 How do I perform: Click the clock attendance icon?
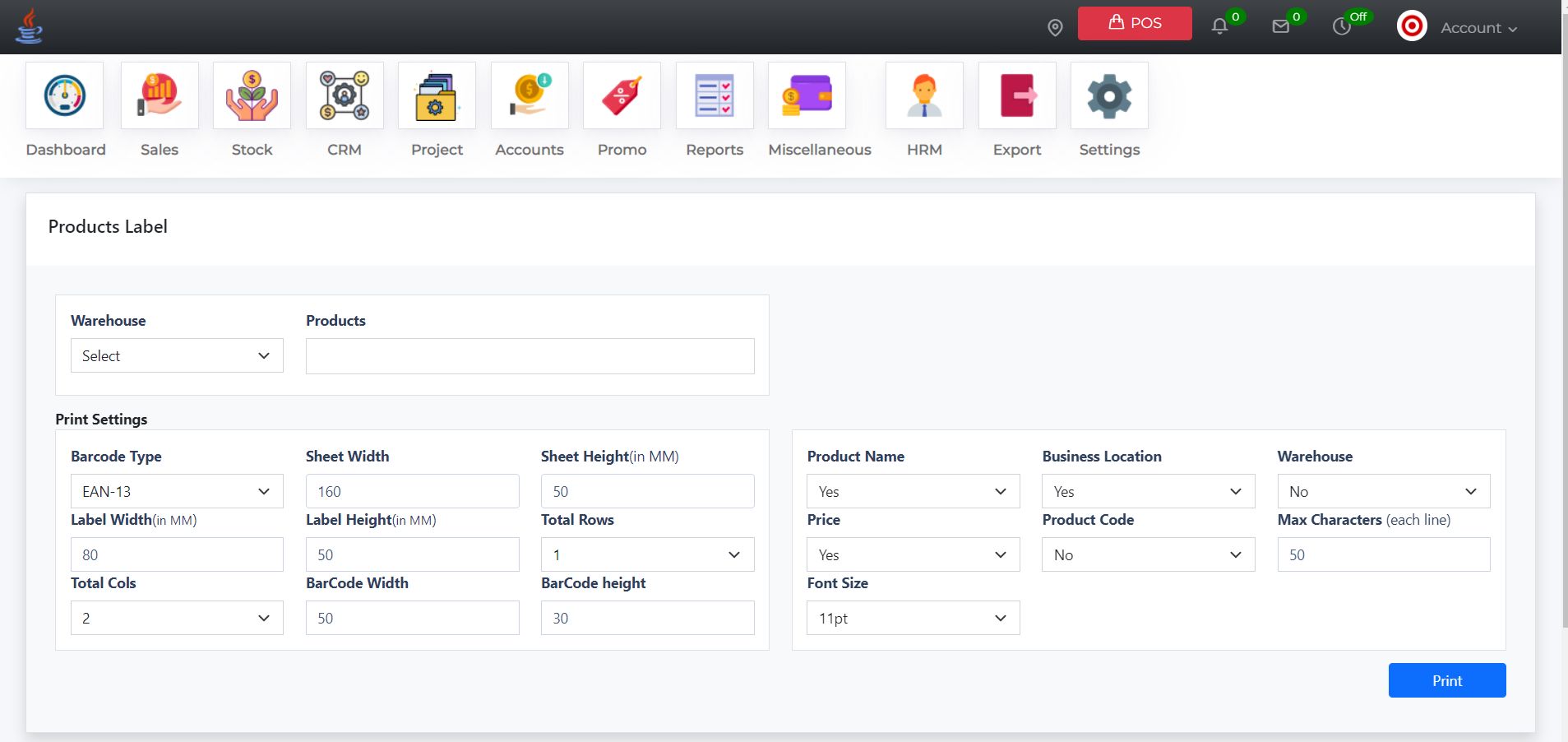pyautogui.click(x=1341, y=27)
